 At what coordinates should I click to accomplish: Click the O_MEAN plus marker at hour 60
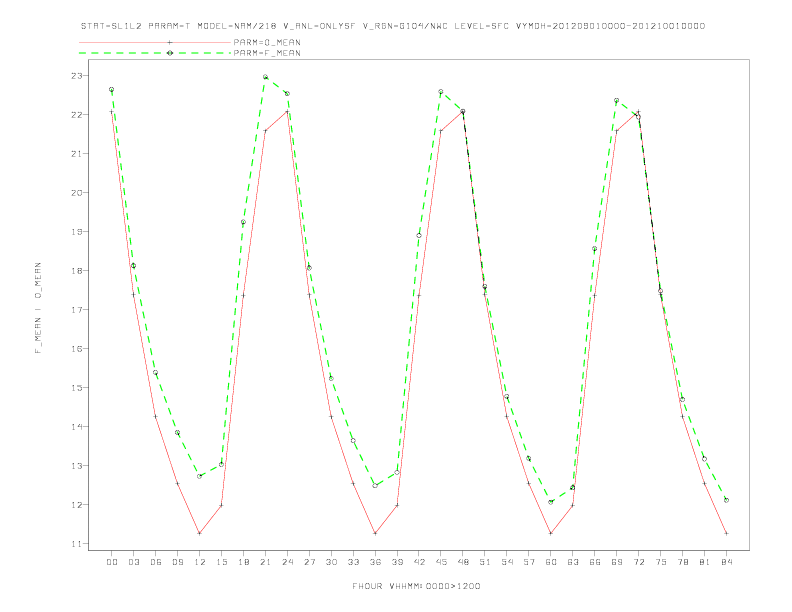[551, 533]
